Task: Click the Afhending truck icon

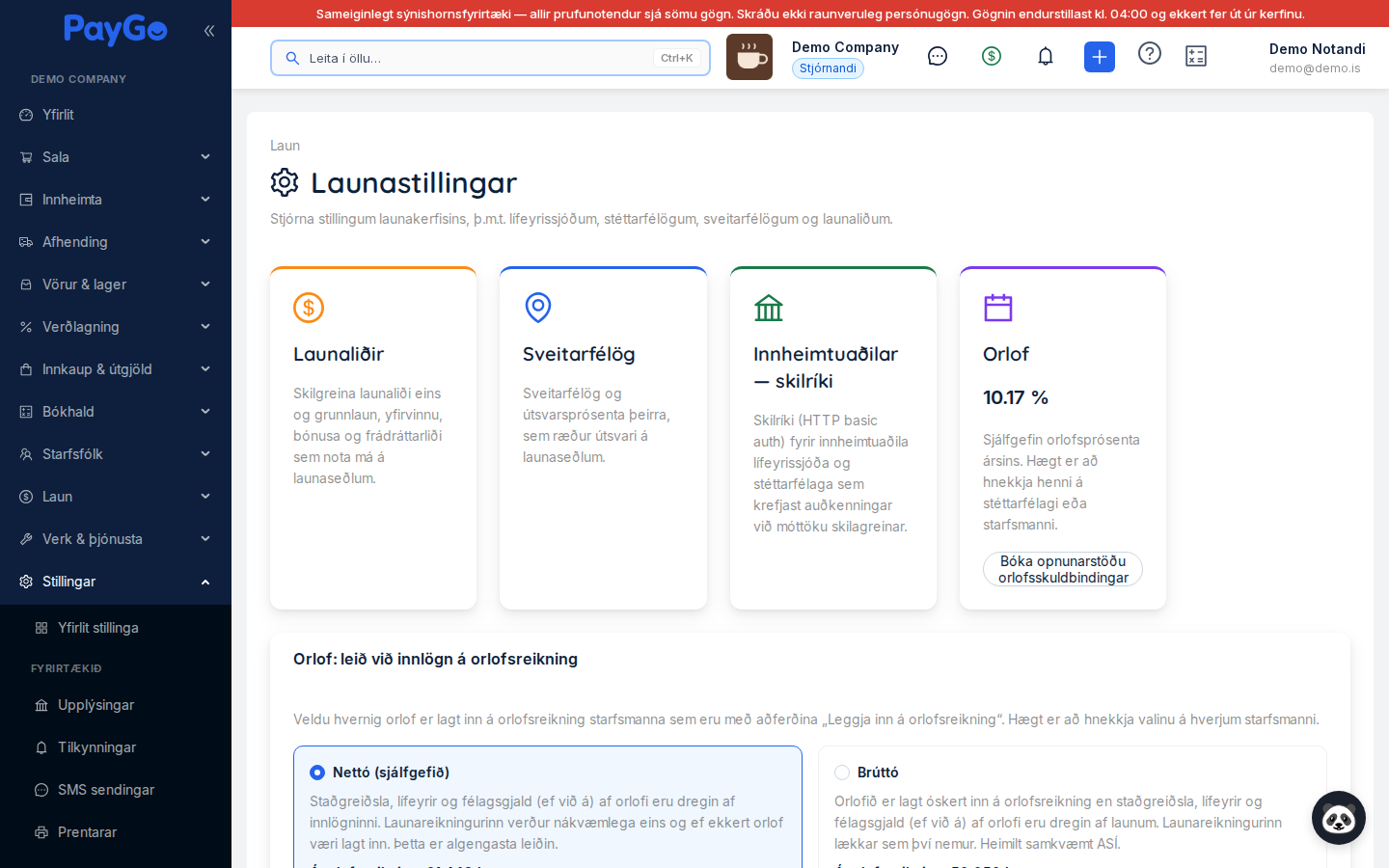Action: [26, 242]
